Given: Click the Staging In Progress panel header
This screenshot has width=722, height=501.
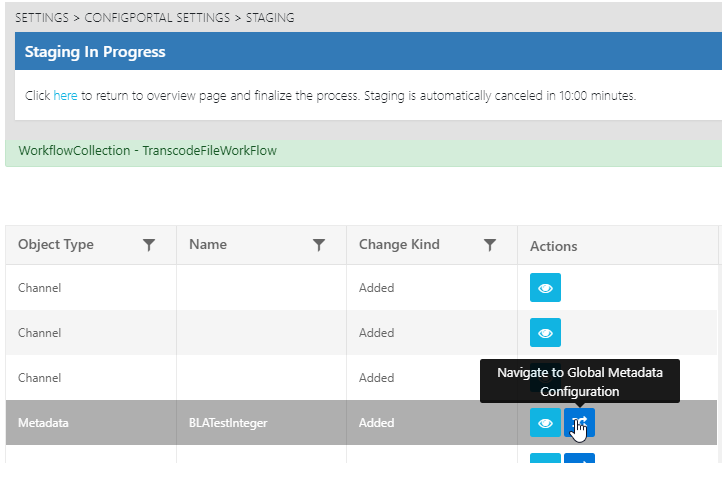Looking at the screenshot, I should 95,52.
